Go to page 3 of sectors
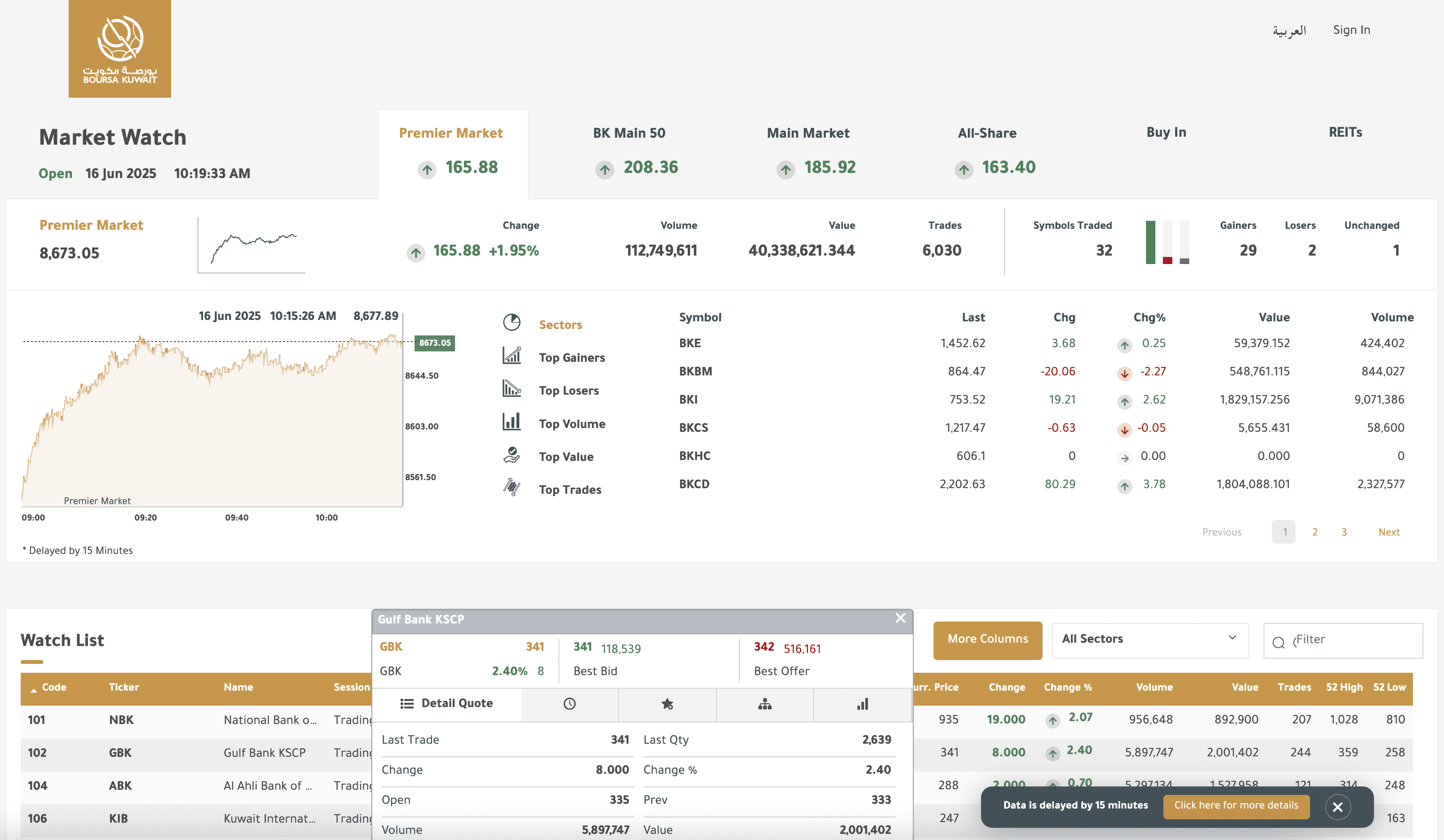The image size is (1444, 840). 1344,532
